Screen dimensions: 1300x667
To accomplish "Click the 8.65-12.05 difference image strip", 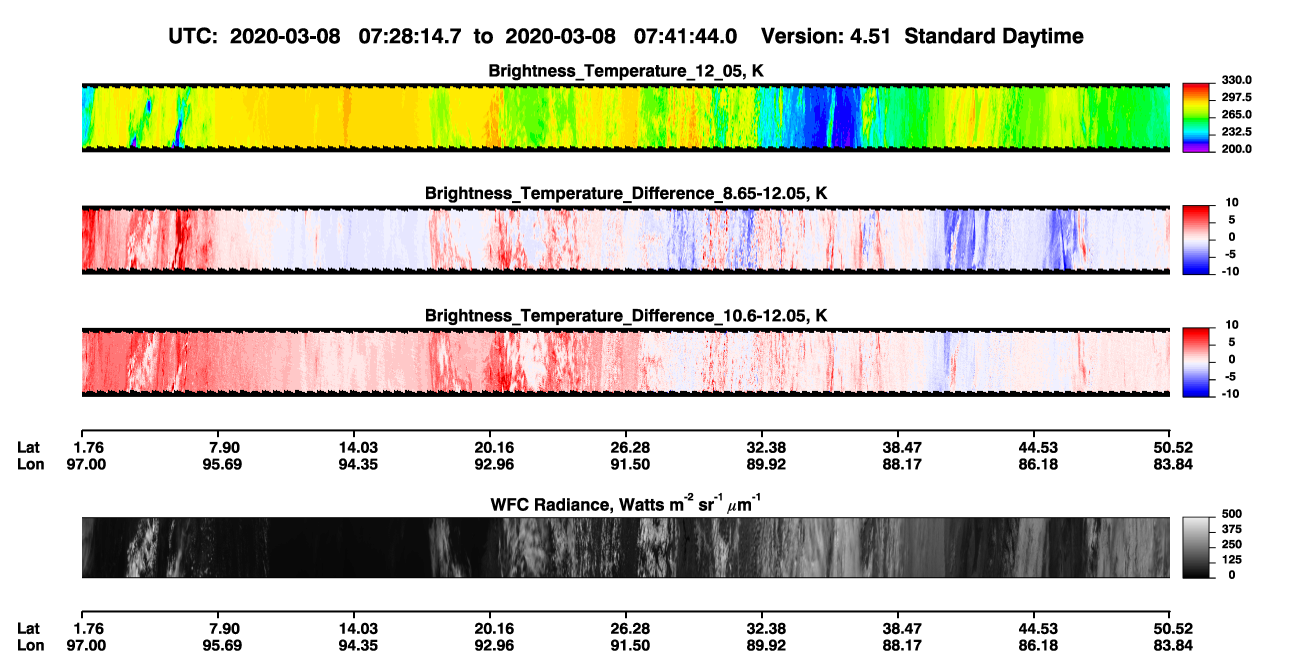I will (x=626, y=240).
